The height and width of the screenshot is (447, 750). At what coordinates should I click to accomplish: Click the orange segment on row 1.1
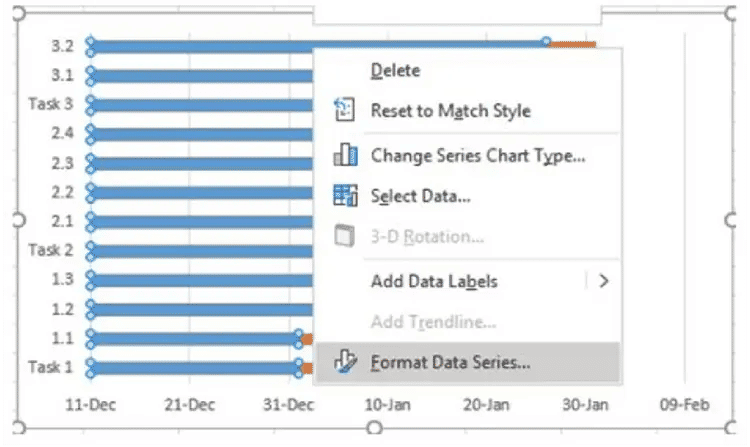308,339
